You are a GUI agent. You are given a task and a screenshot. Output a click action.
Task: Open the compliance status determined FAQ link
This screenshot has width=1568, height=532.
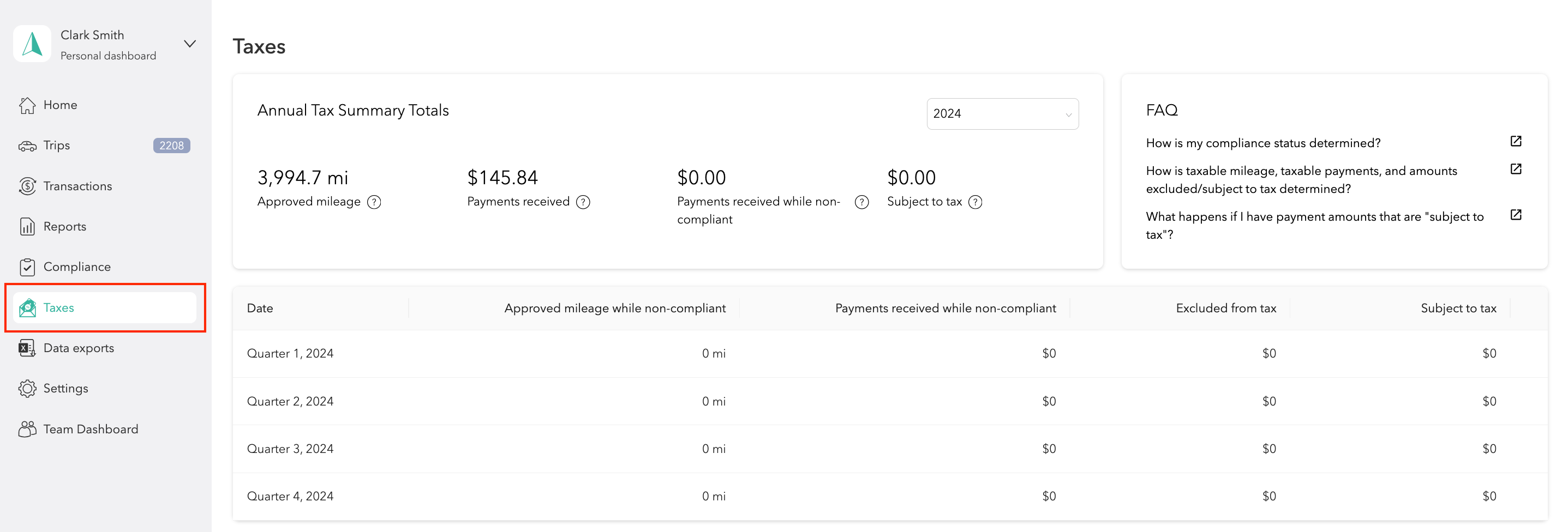tap(1516, 142)
